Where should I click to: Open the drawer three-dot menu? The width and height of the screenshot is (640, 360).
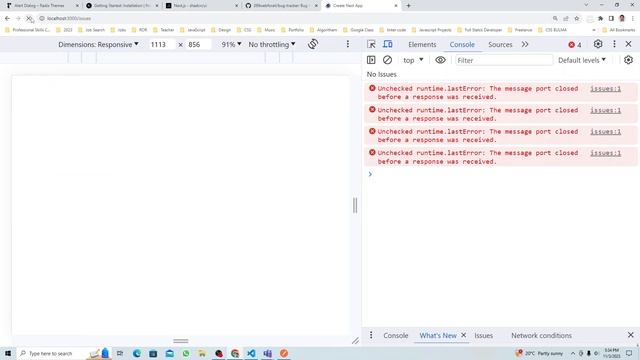pyautogui.click(x=371, y=335)
